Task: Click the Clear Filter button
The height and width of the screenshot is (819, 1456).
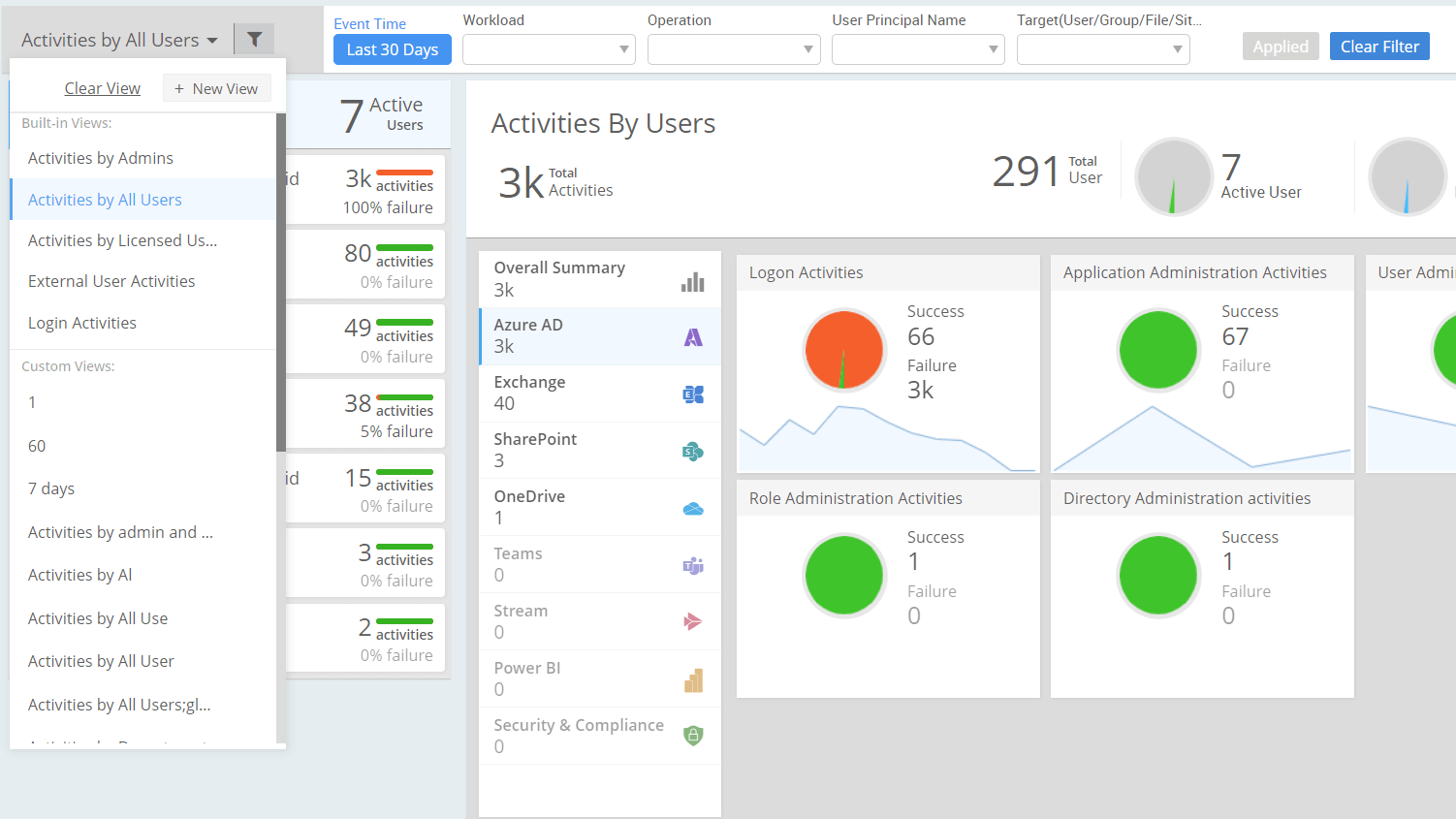Action: tap(1379, 46)
